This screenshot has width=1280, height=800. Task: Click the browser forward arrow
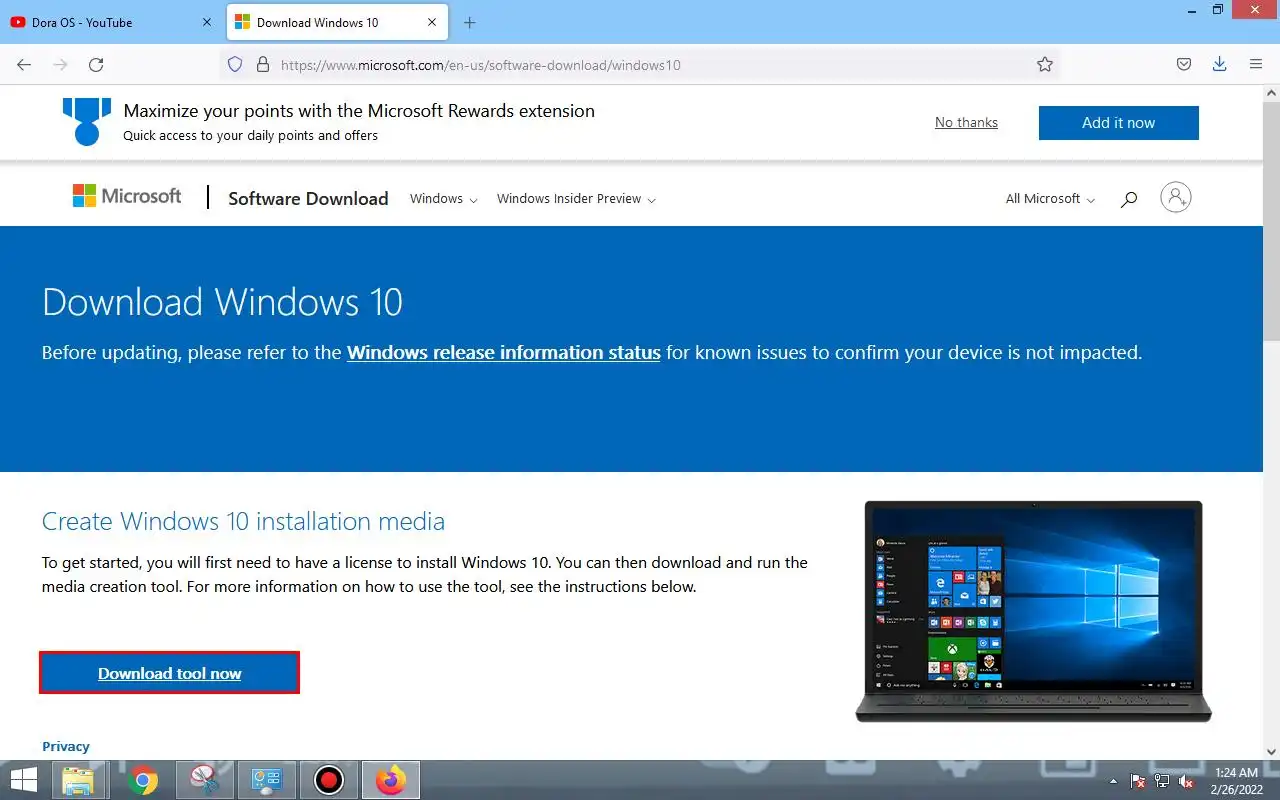pyautogui.click(x=60, y=64)
